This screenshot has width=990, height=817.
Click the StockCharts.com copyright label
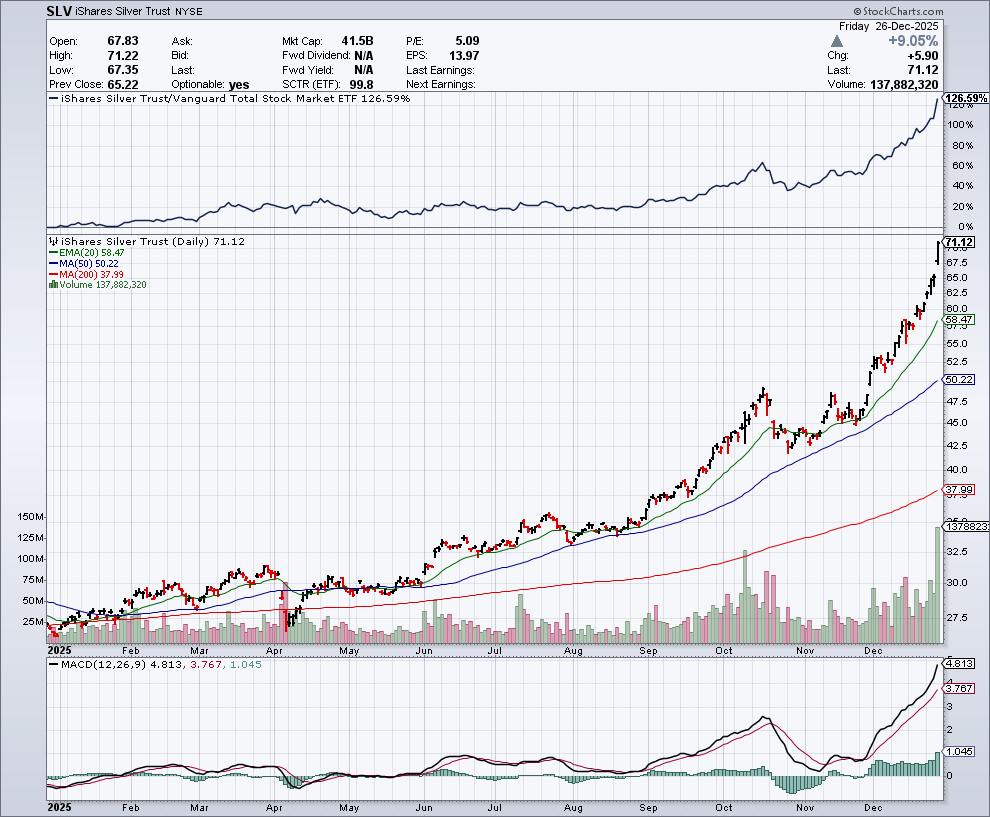coord(898,11)
